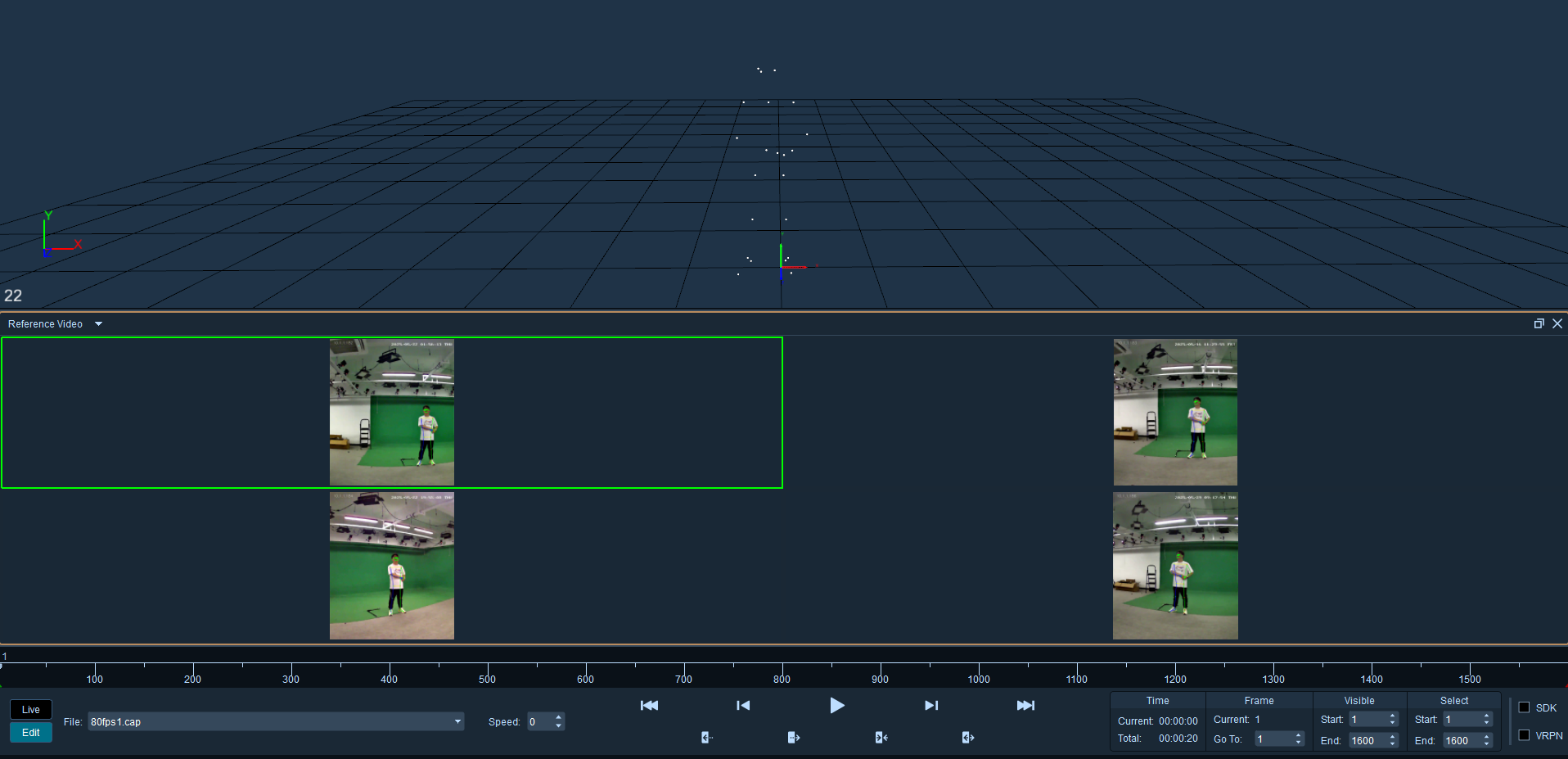Click the "22" counter in the 3D viewport
1568x759 pixels.
pos(13,296)
